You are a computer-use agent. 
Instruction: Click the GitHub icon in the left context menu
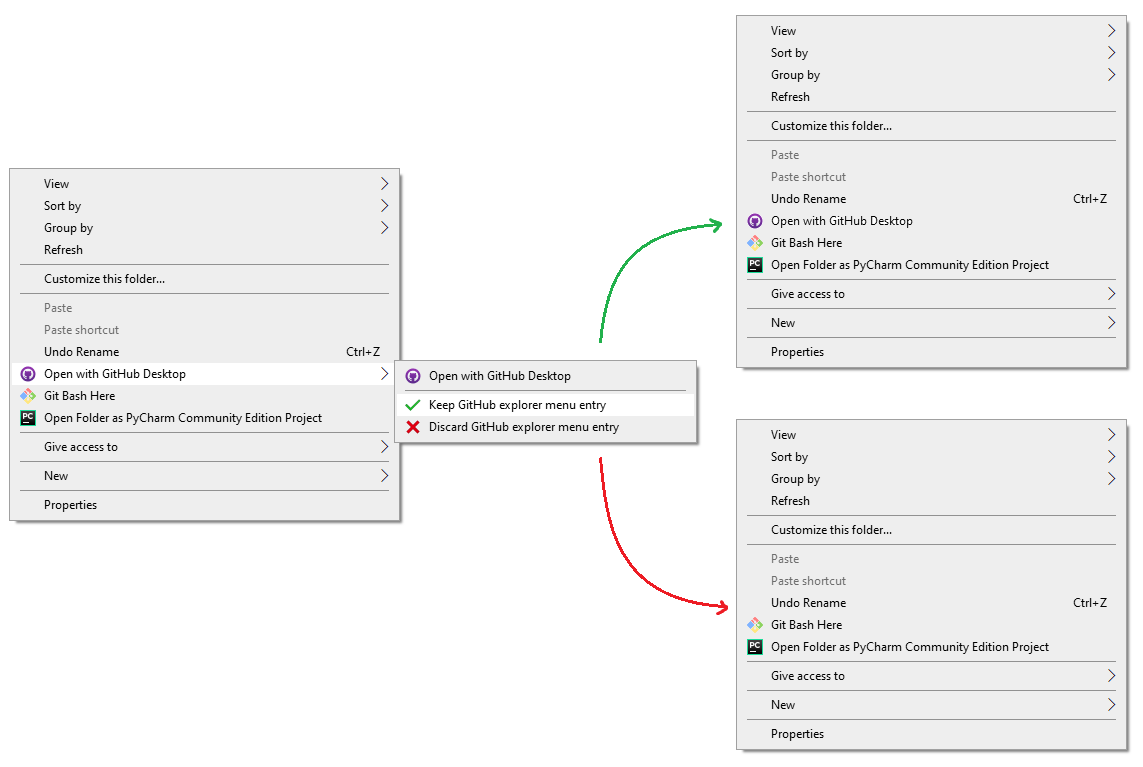28,374
